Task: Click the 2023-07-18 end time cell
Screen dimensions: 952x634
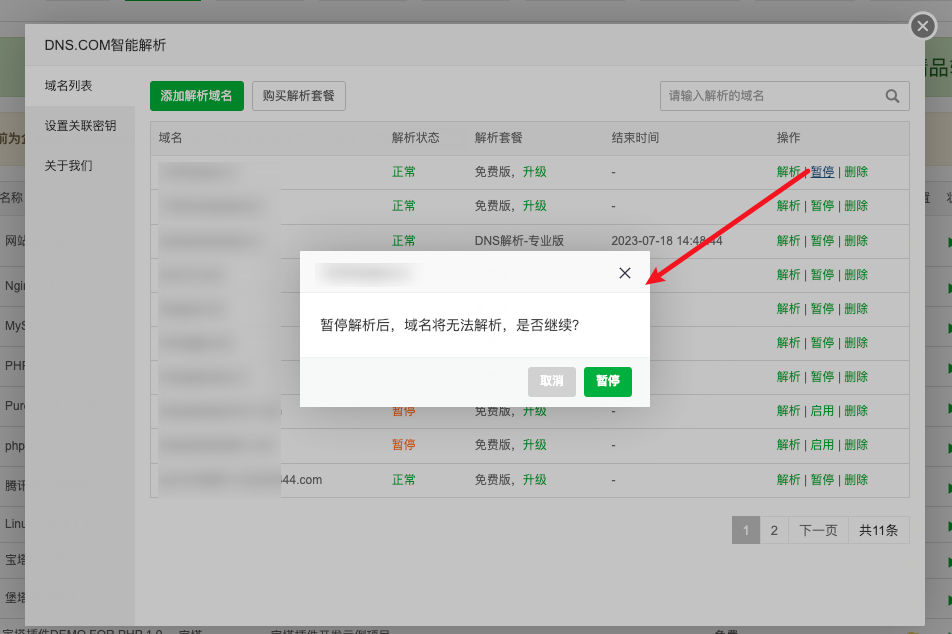Action: pyautogui.click(x=667, y=240)
